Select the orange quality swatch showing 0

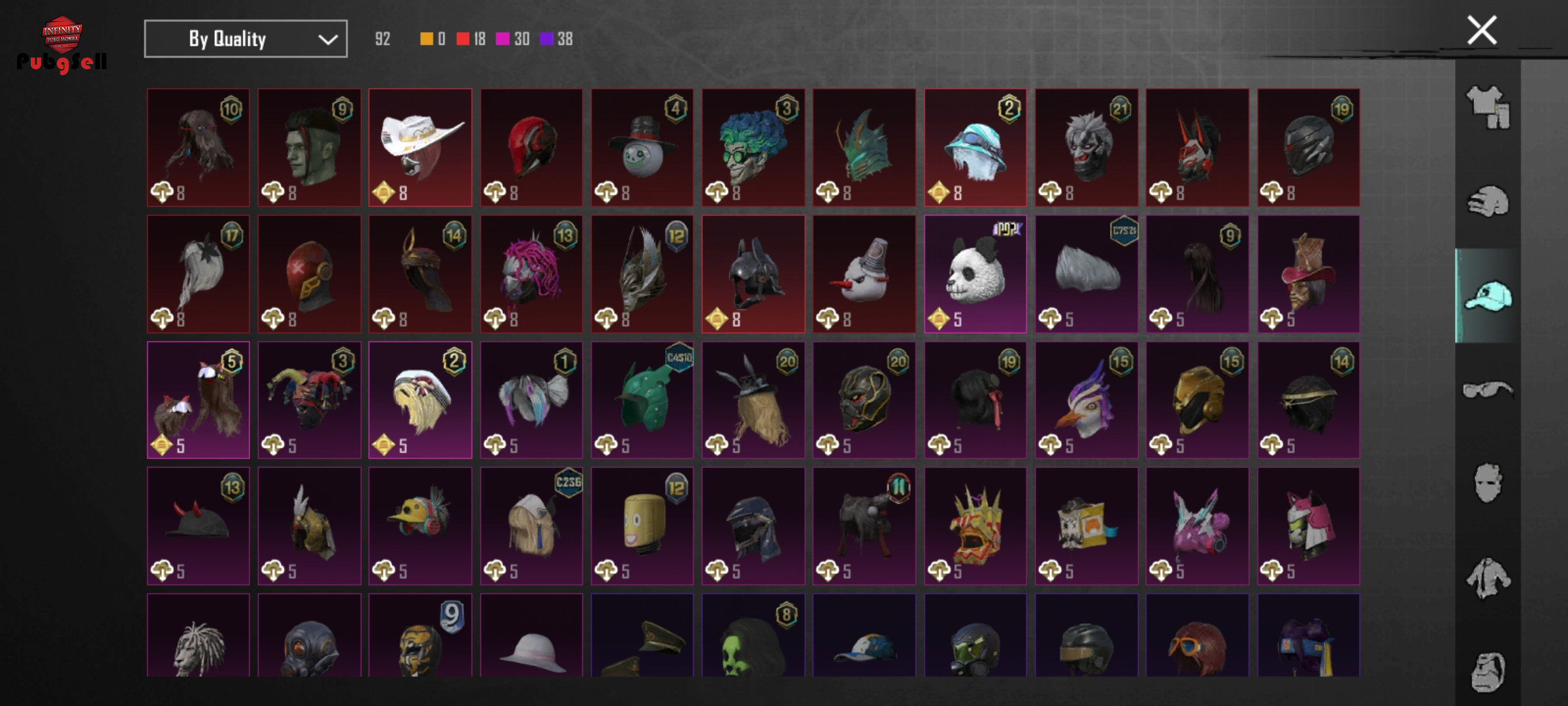433,39
